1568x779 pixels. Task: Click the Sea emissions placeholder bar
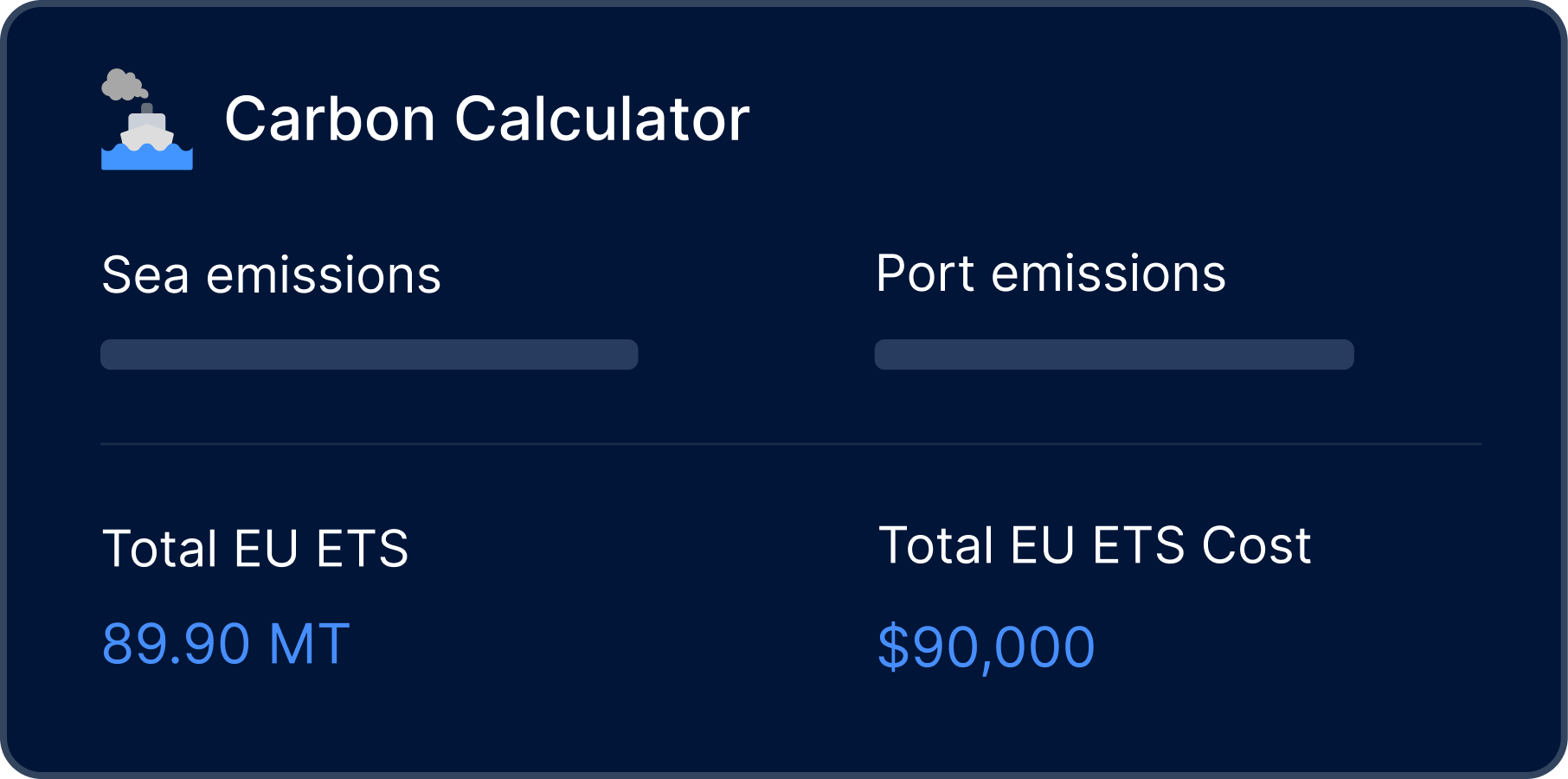(369, 355)
